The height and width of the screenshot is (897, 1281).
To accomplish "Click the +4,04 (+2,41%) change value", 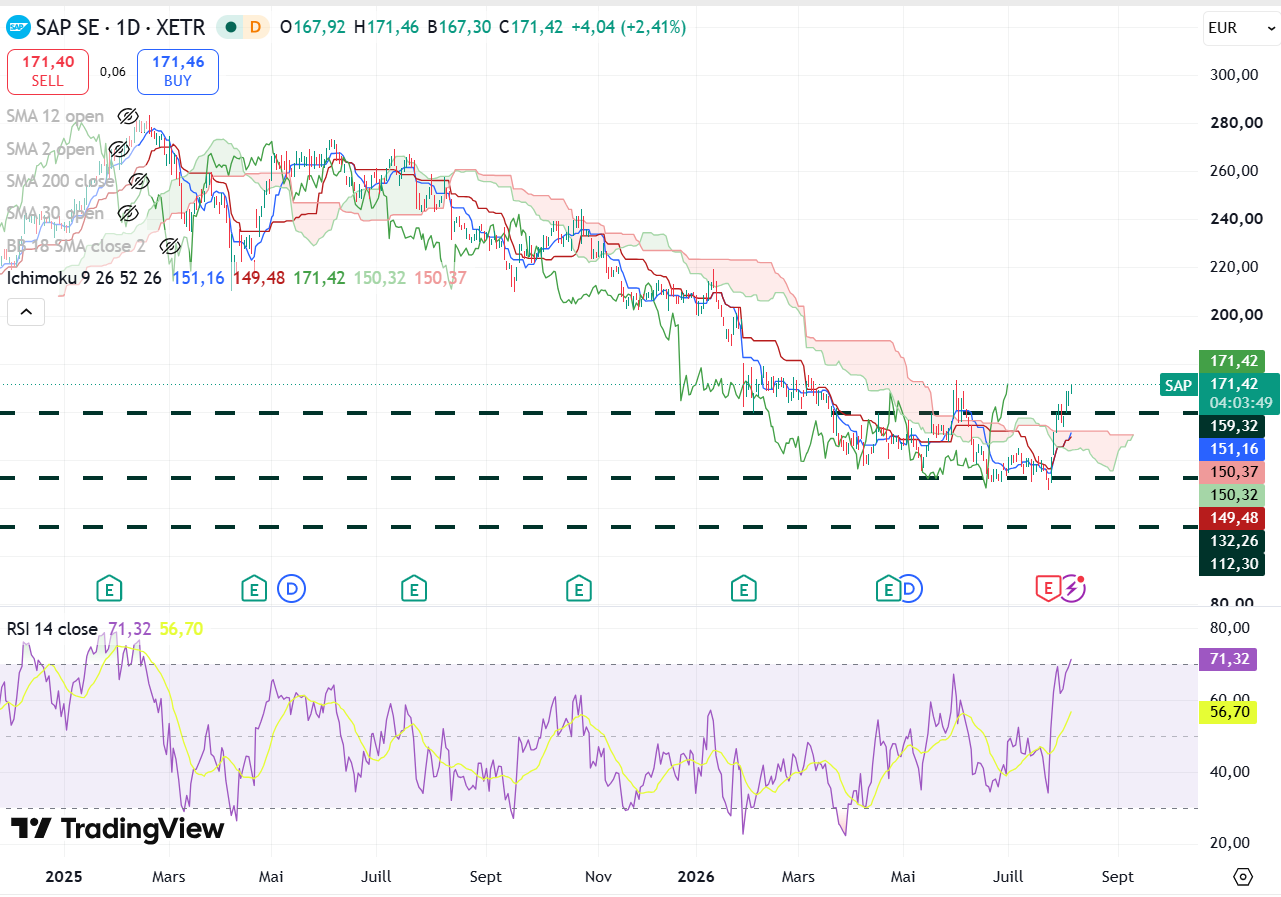I will click(628, 27).
